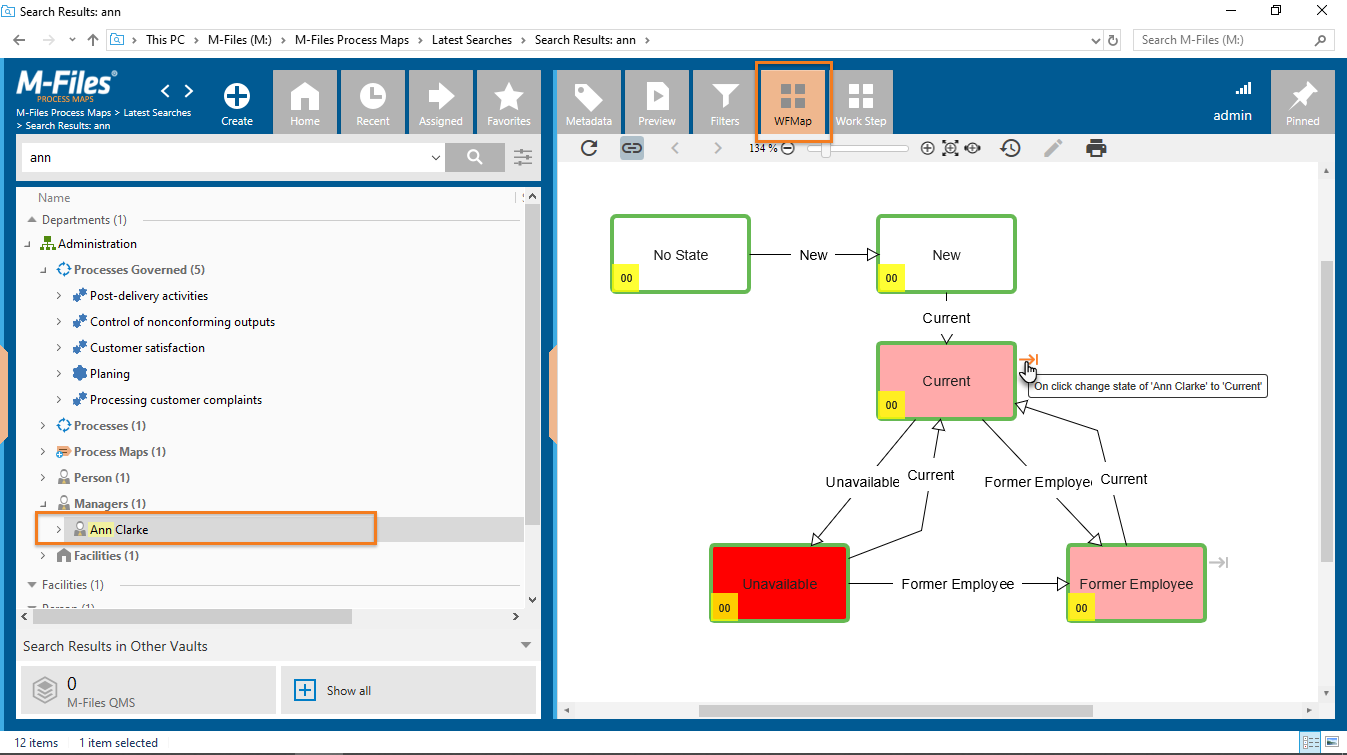Click the Pinned tab
1347x755 pixels.
[1303, 102]
